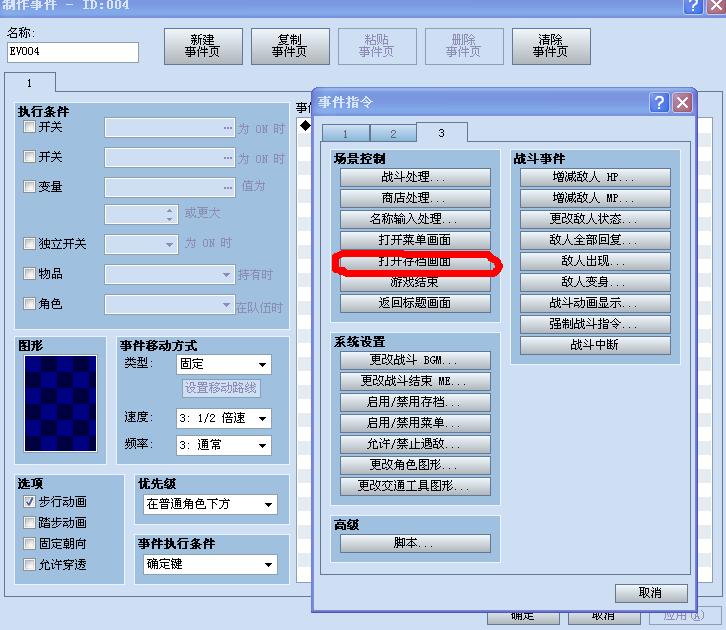Image resolution: width=726 pixels, height=630 pixels.
Task: Click the 清除事件页 button
Action: [x=551, y=46]
